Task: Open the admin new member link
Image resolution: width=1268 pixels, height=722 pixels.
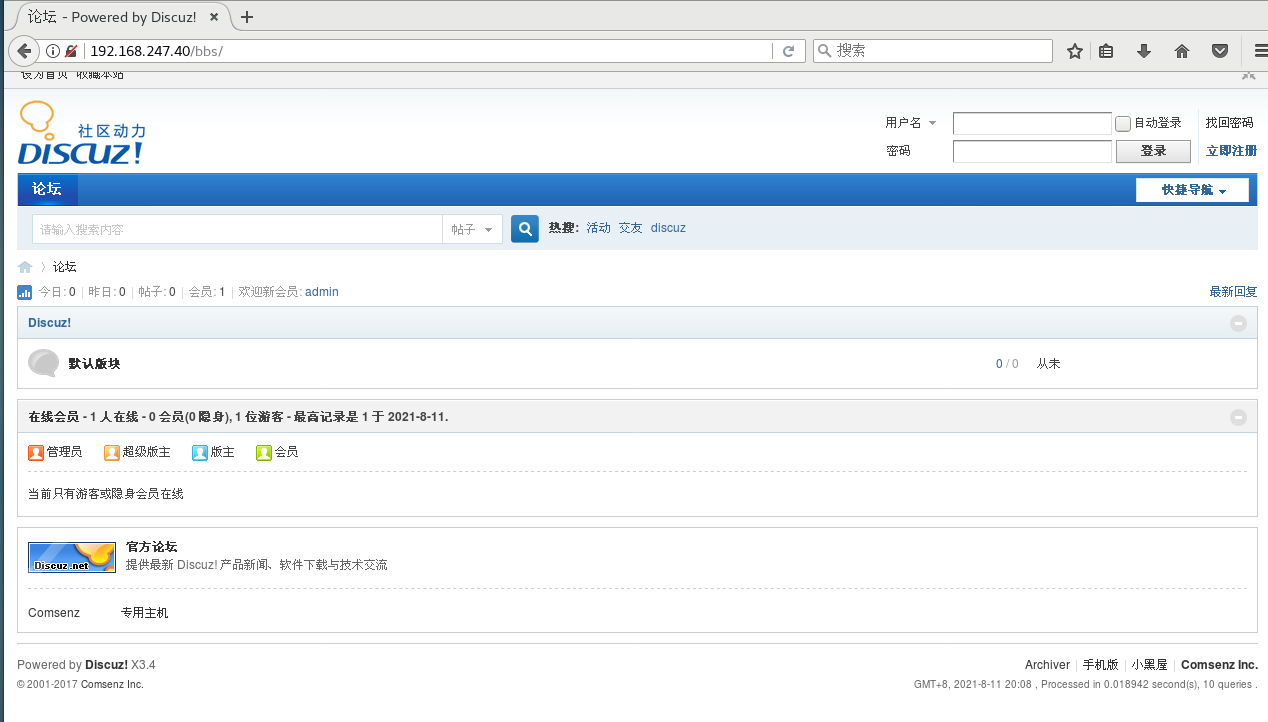Action: [x=322, y=292]
